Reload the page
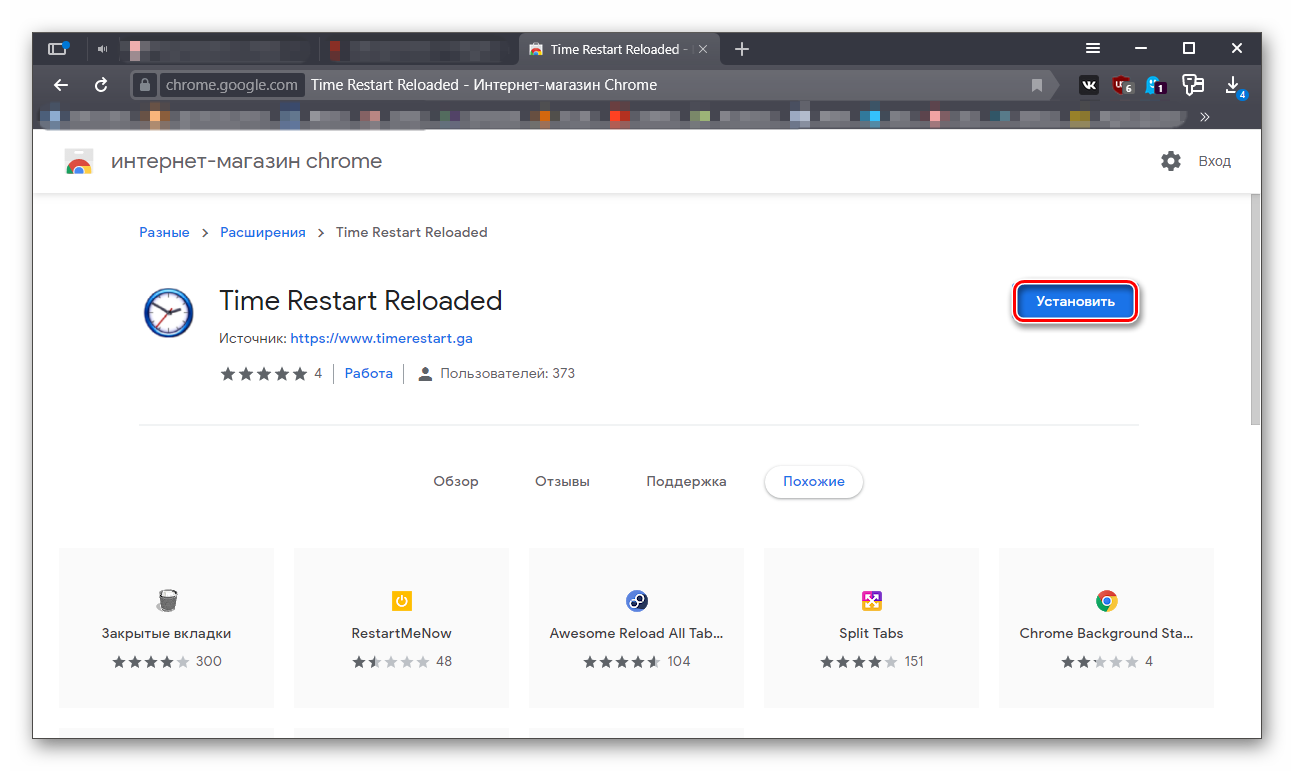Image resolution: width=1294 pixels, height=771 pixels. point(101,85)
